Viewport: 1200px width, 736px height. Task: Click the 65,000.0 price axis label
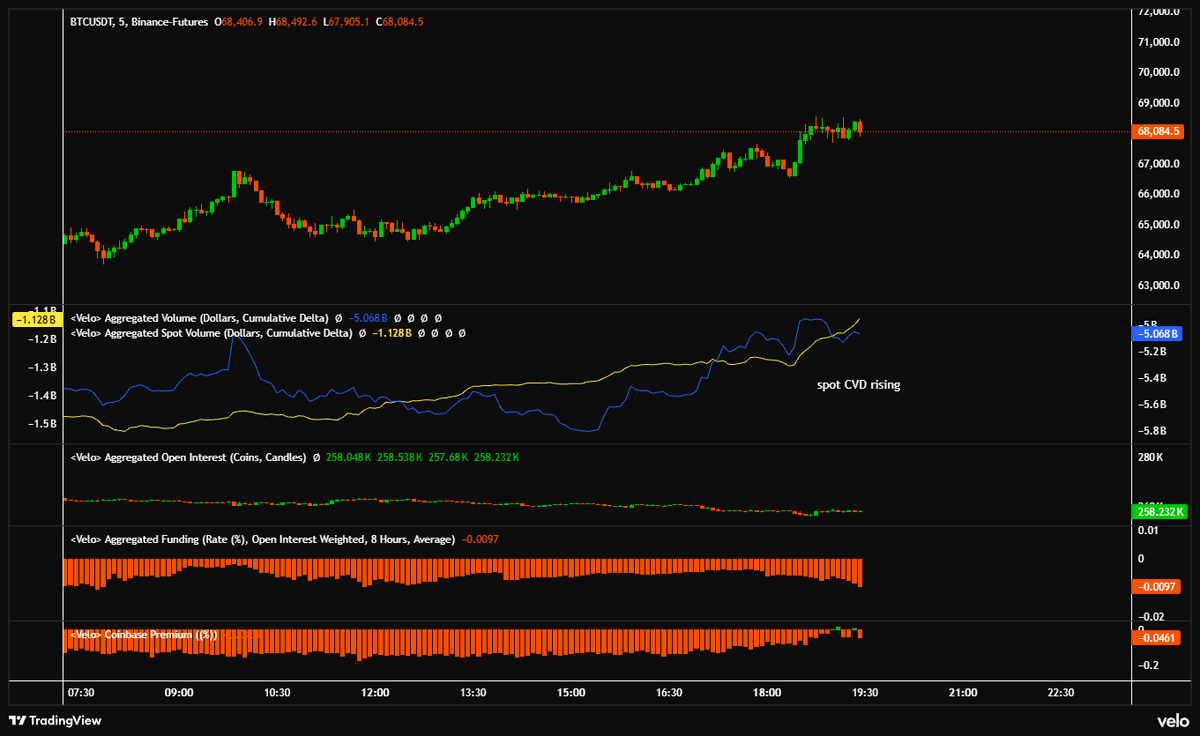[1159, 225]
